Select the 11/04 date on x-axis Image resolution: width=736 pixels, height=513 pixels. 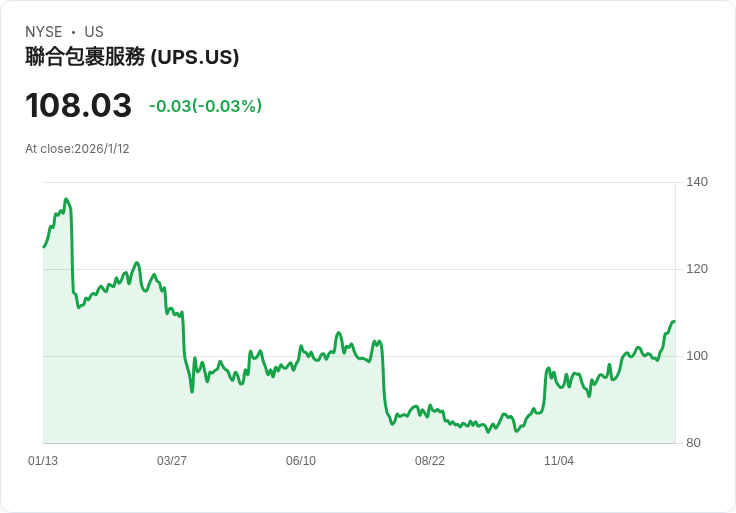(559, 461)
